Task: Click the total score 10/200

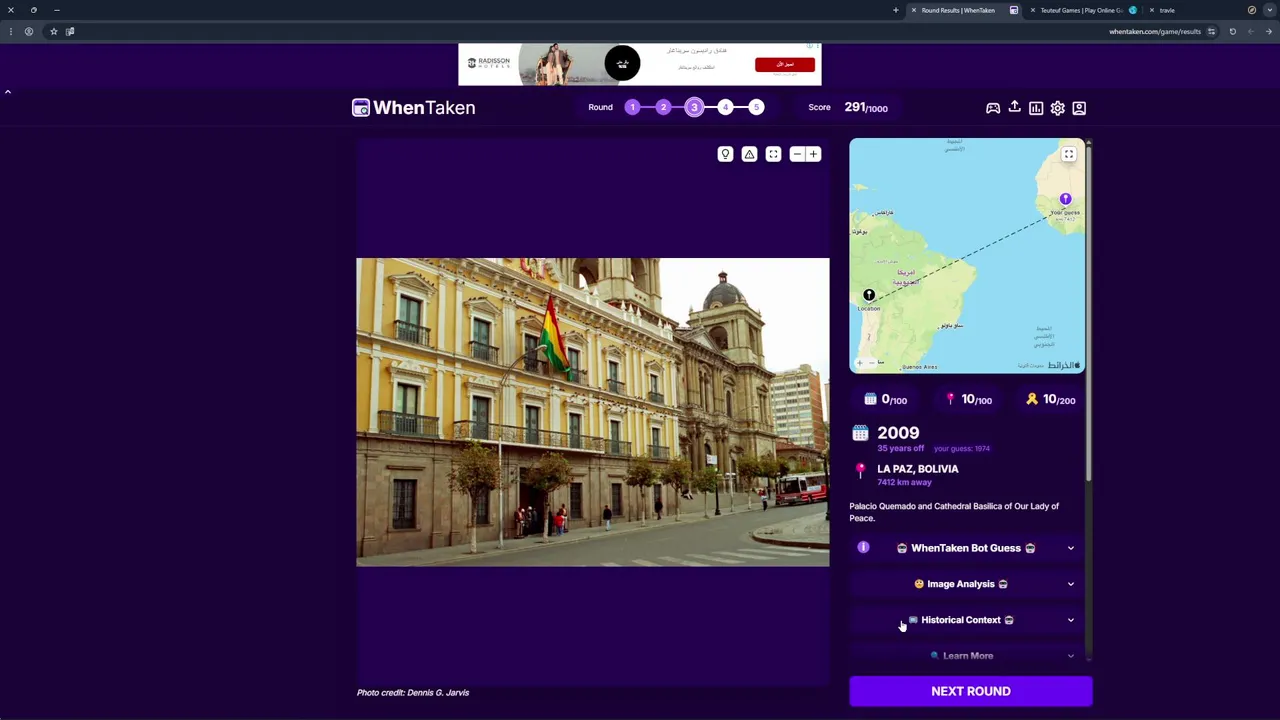Action: pyautogui.click(x=1050, y=400)
